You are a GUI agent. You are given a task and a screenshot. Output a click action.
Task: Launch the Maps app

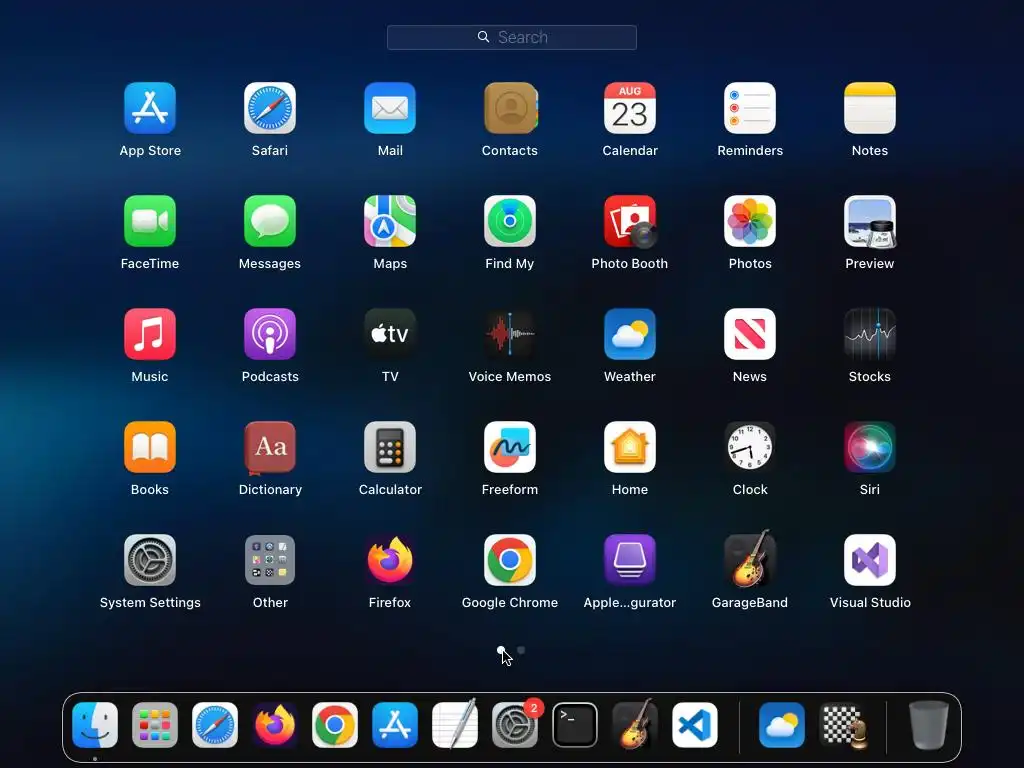coord(390,221)
